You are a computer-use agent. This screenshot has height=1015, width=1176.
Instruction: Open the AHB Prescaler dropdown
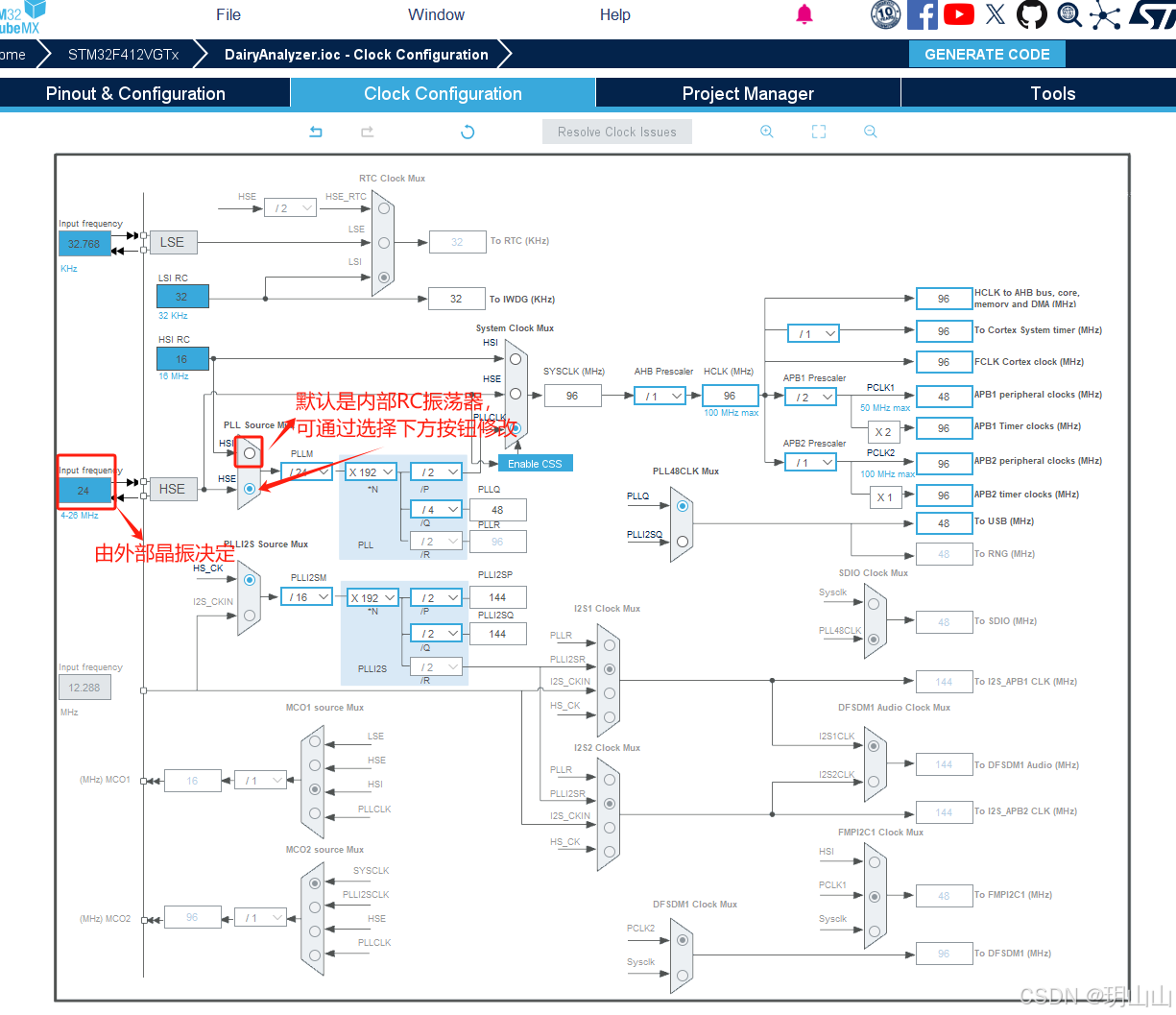[660, 396]
